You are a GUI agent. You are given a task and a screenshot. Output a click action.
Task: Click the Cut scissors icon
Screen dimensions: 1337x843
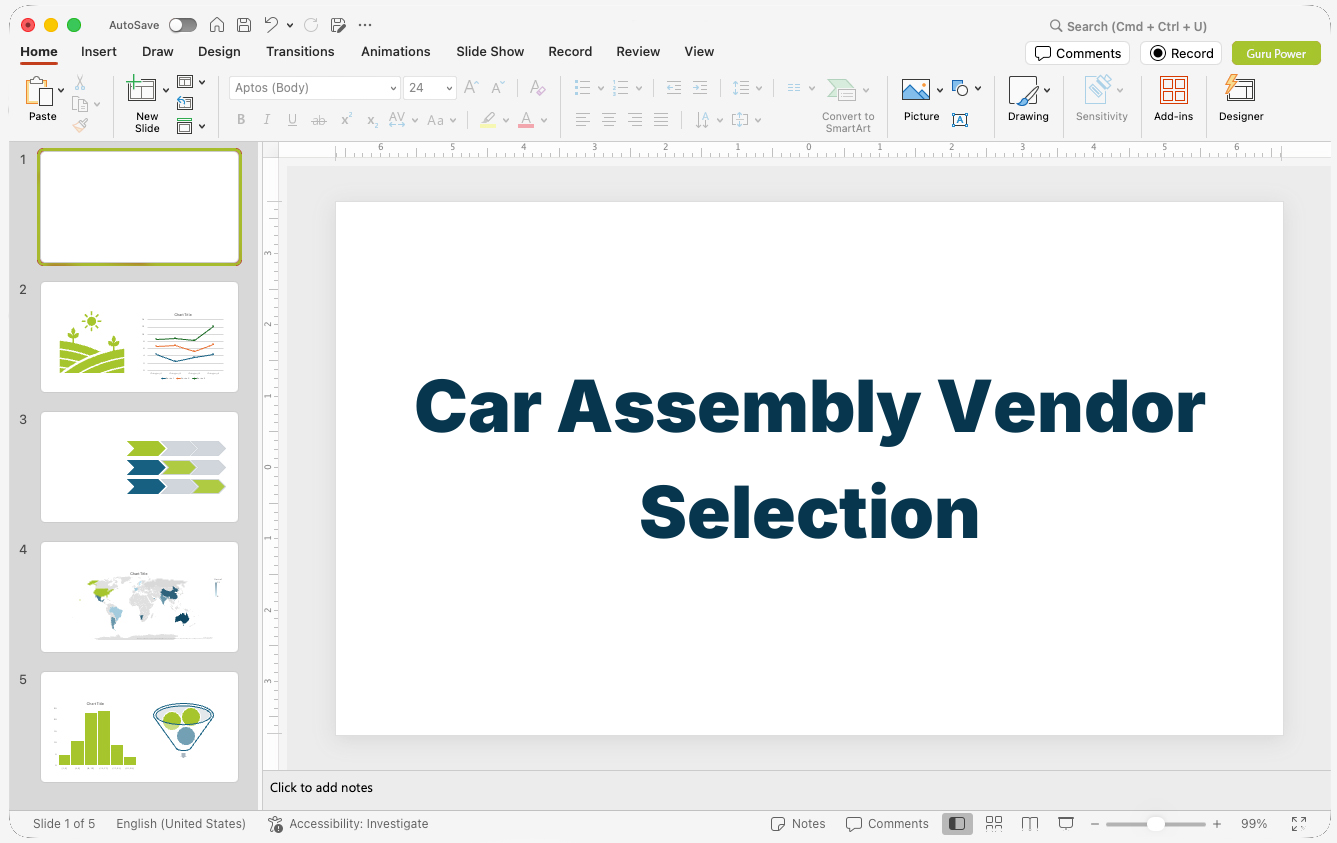tap(80, 83)
